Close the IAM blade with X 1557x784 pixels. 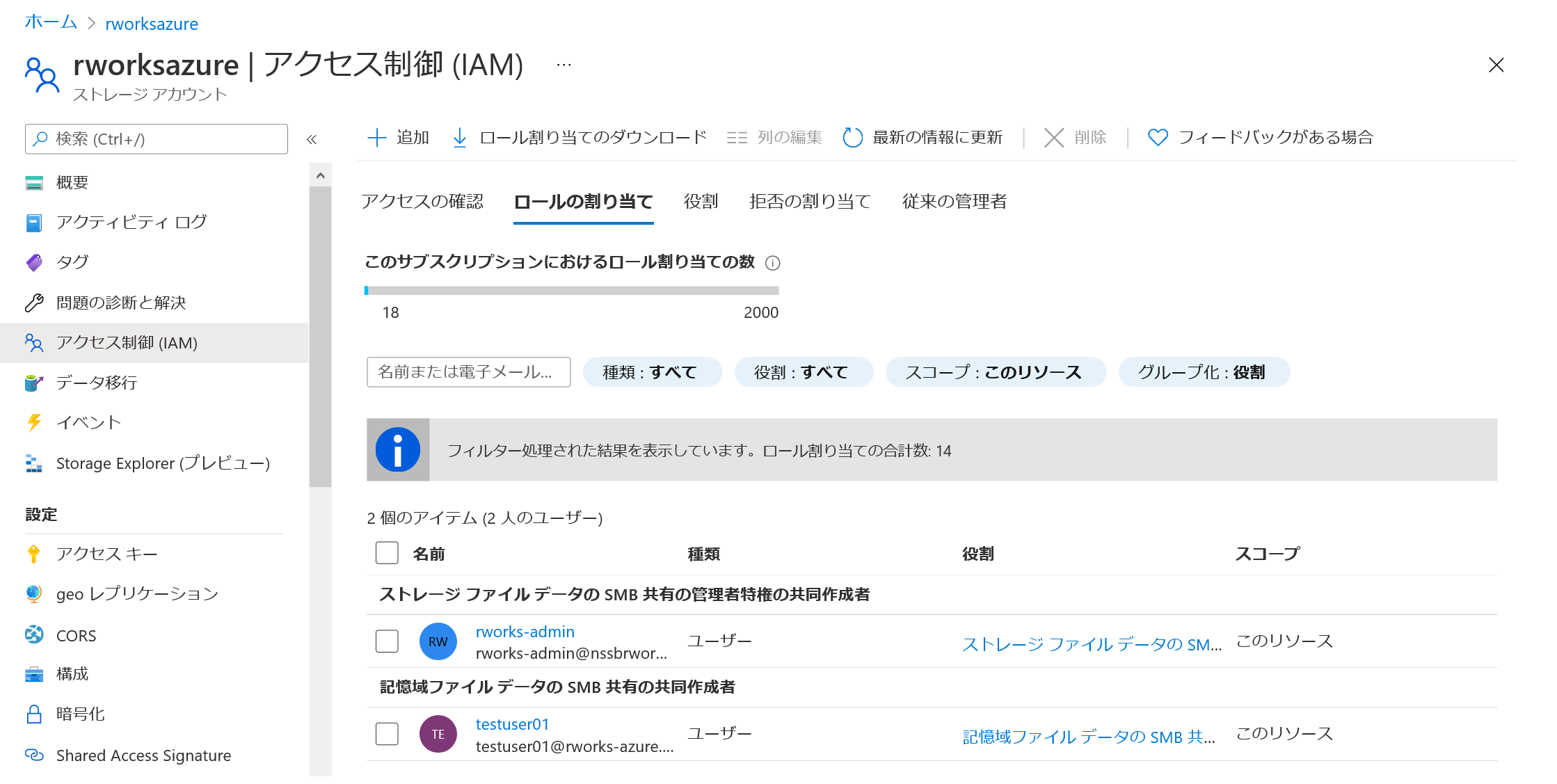(1496, 65)
